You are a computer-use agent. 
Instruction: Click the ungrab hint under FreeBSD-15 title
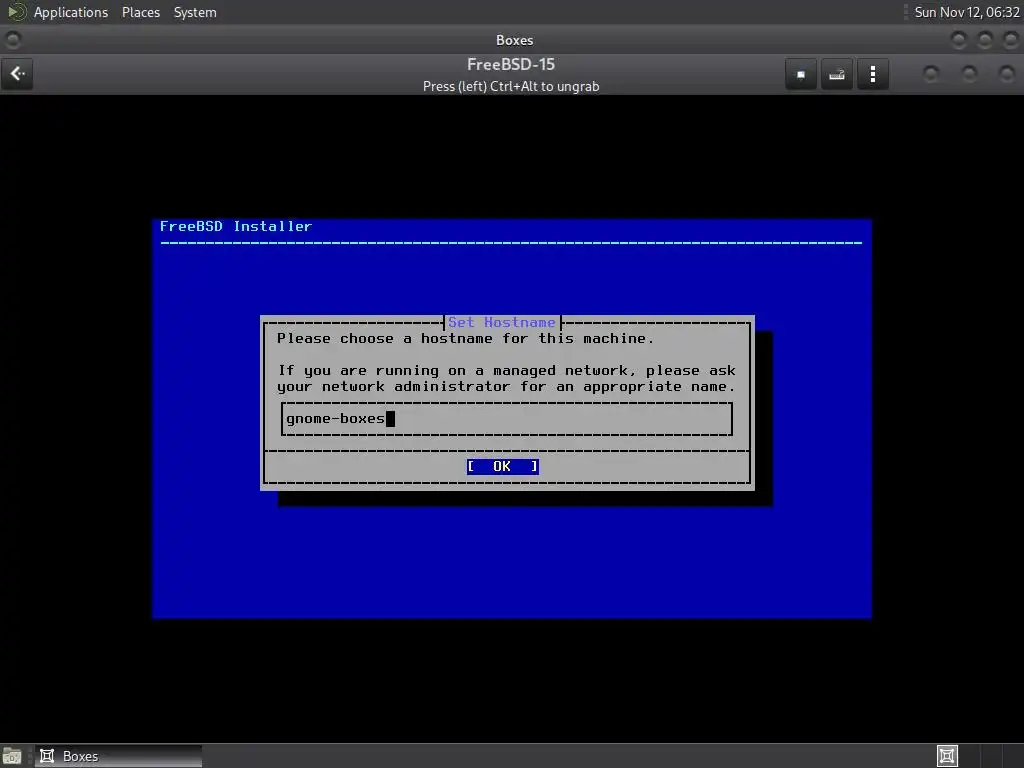[x=511, y=86]
